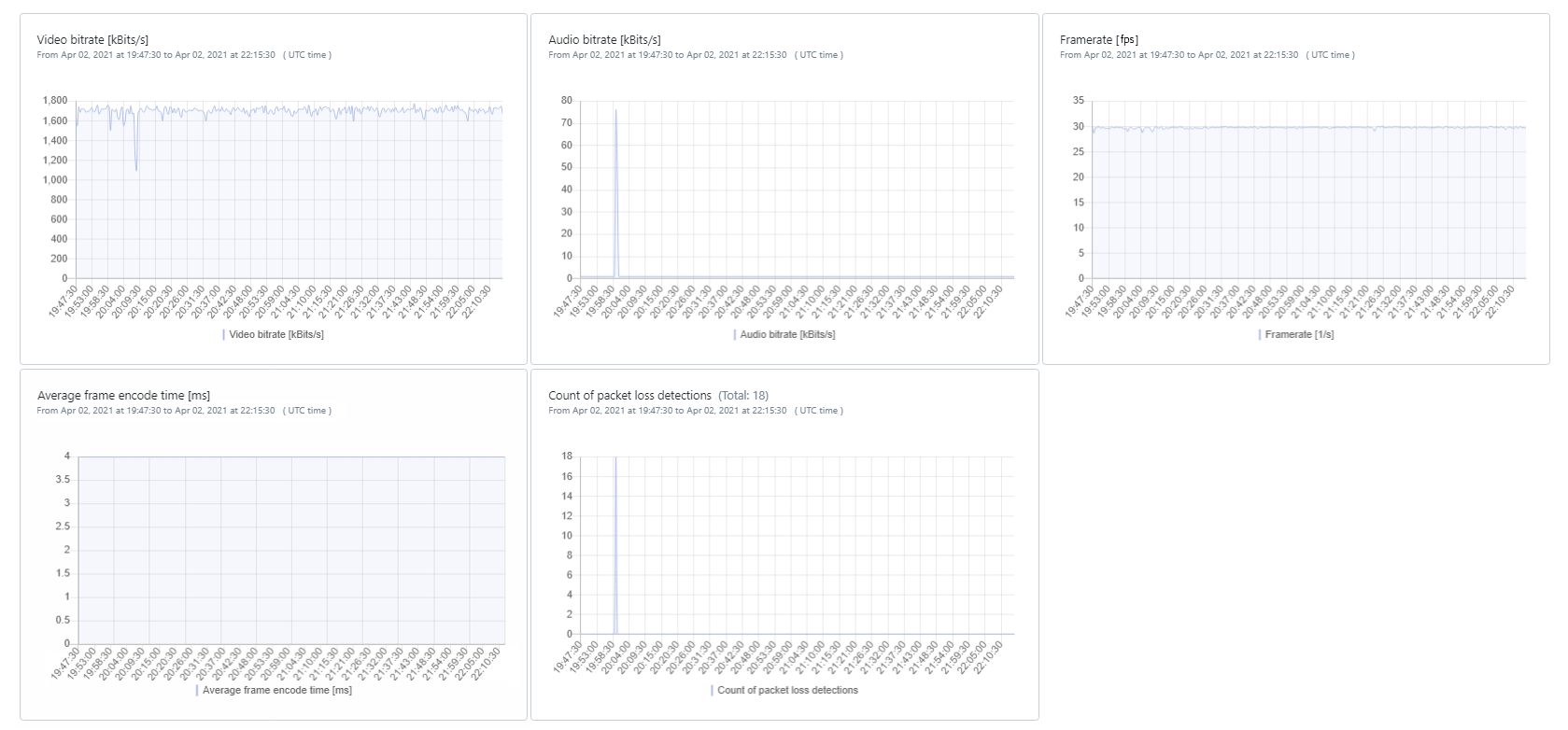Image resolution: width=1568 pixels, height=730 pixels.
Task: Click the 18 y-axis value on packet loss chart
Action: (x=566, y=456)
